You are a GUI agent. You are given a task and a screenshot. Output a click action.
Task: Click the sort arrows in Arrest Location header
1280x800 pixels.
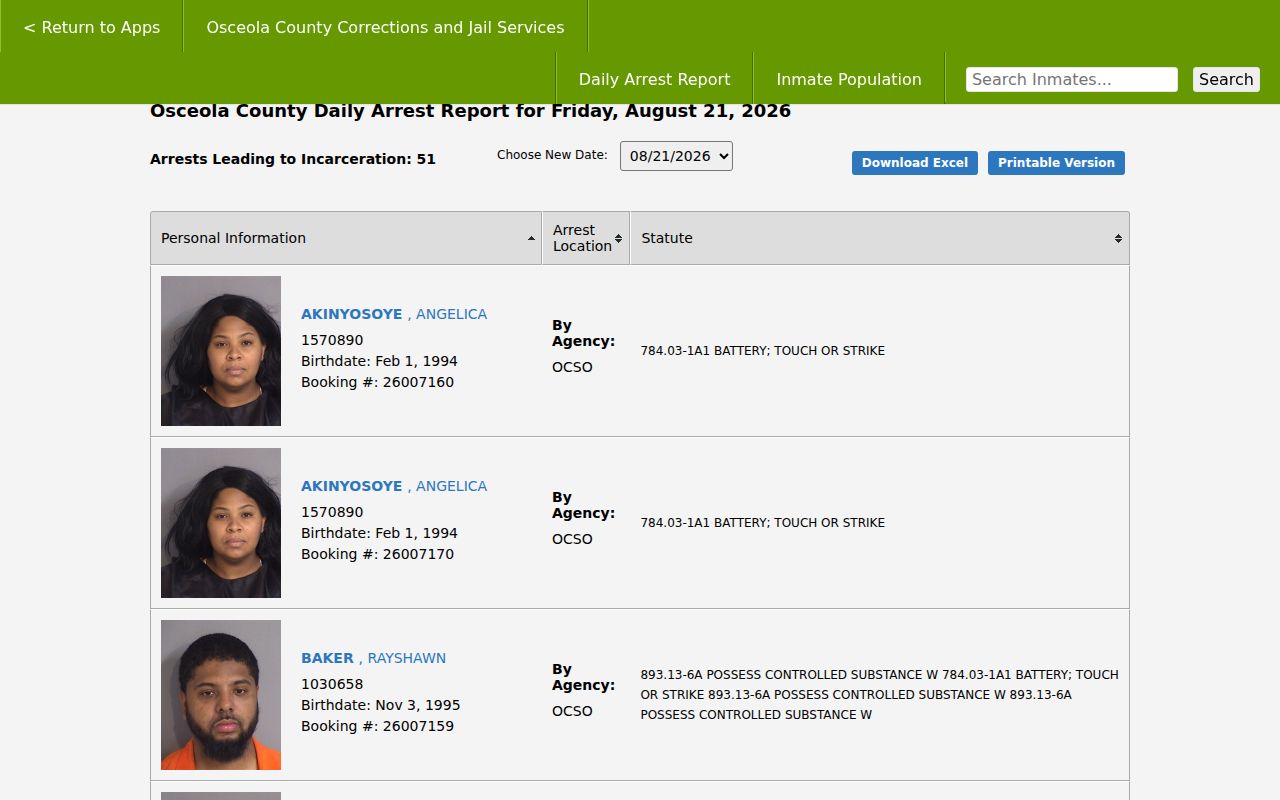[x=618, y=238]
